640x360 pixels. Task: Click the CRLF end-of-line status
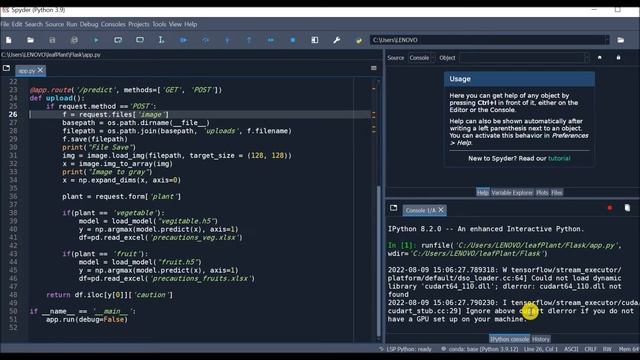tap(590, 349)
